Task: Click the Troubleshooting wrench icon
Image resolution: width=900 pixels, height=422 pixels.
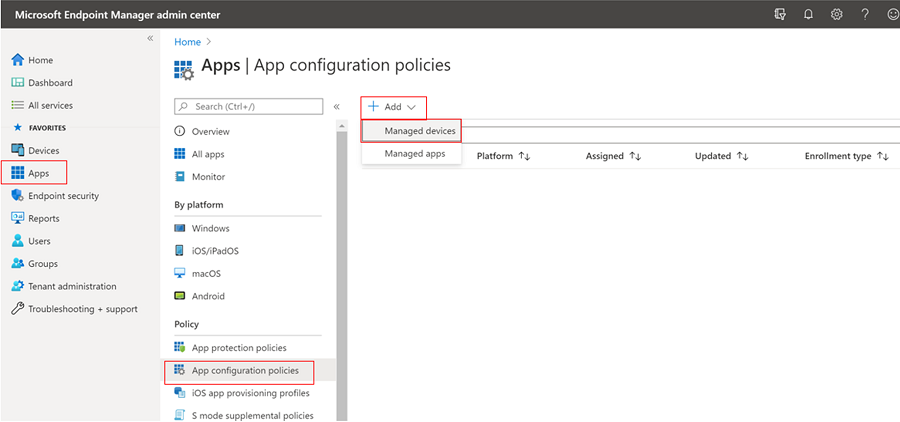Action: [18, 309]
